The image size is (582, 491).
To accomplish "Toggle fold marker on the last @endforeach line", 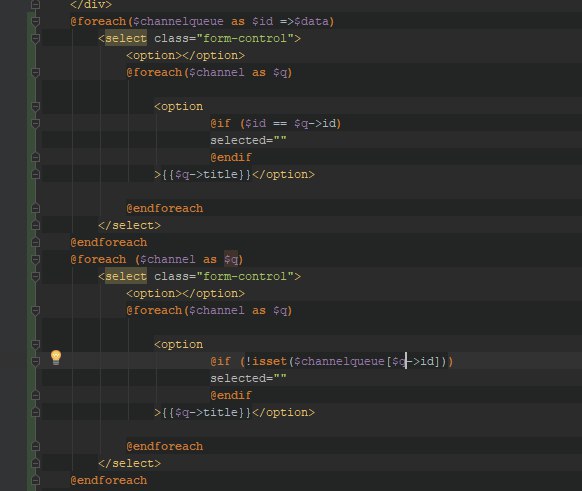I will pyautogui.click(x=36, y=480).
